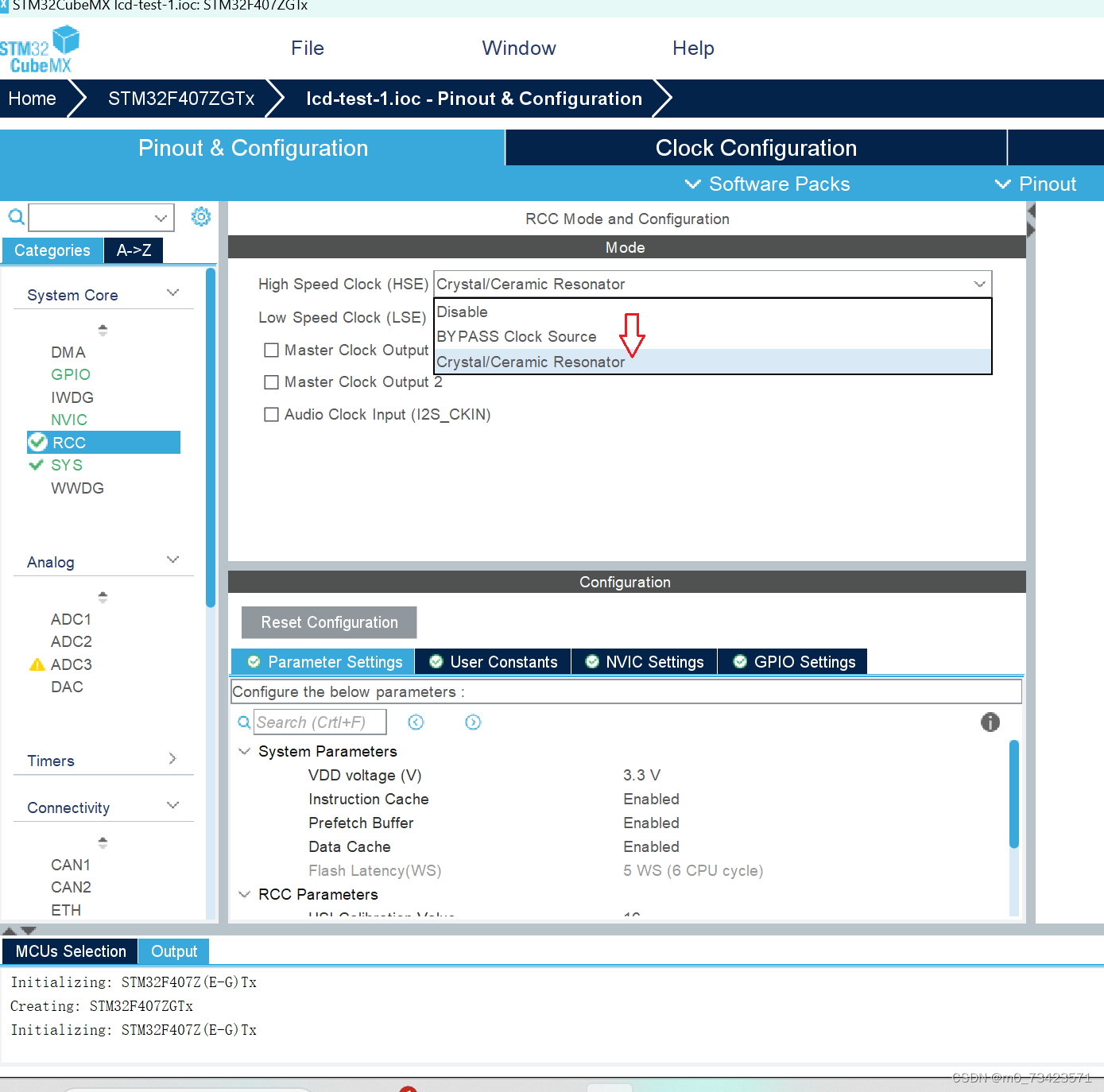The image size is (1104, 1092).
Task: Click the parameter search magnifier icon
Action: click(x=245, y=722)
